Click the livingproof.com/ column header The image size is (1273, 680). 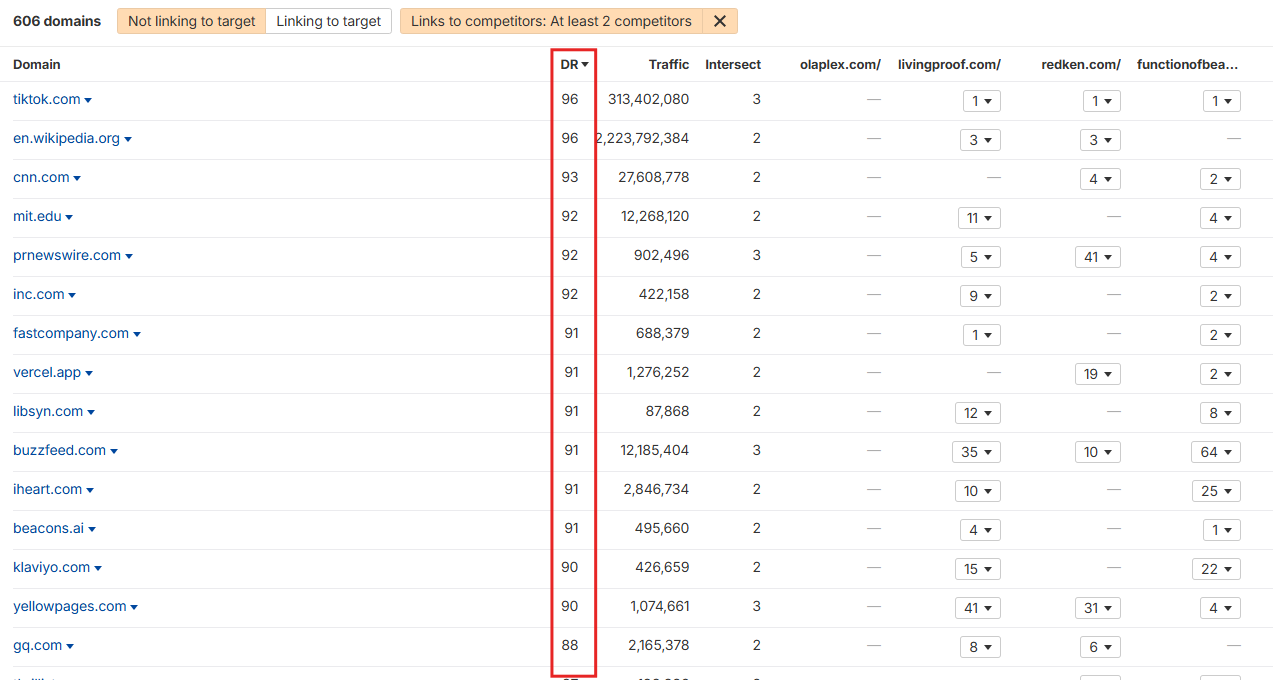point(949,64)
